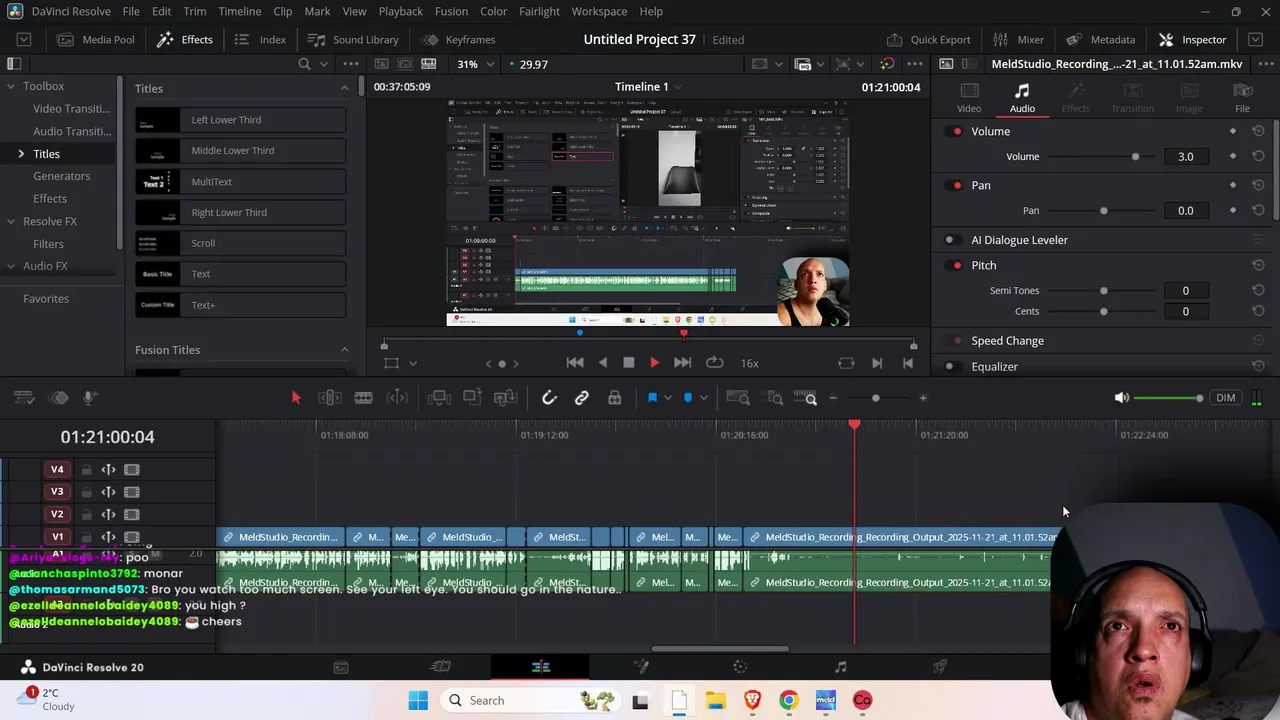Screen dimensions: 1280x720
Task: Collapse the Resolve FX tree node
Action: 11,221
